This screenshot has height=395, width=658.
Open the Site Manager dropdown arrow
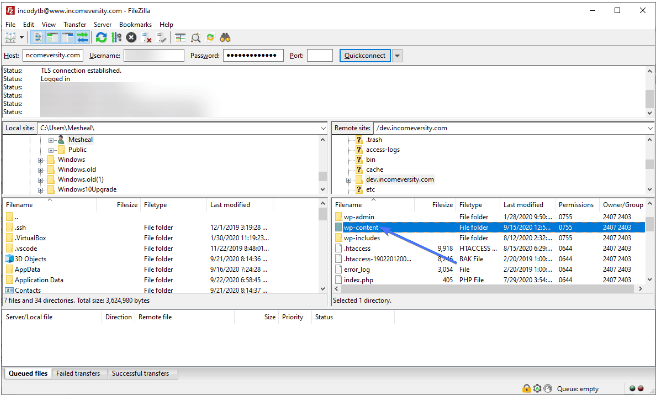click(22, 38)
